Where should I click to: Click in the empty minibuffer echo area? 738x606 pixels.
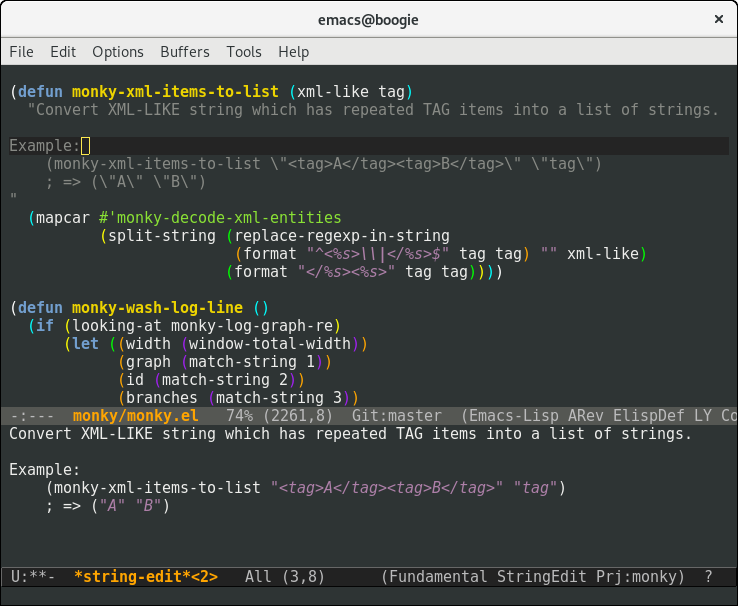369,595
